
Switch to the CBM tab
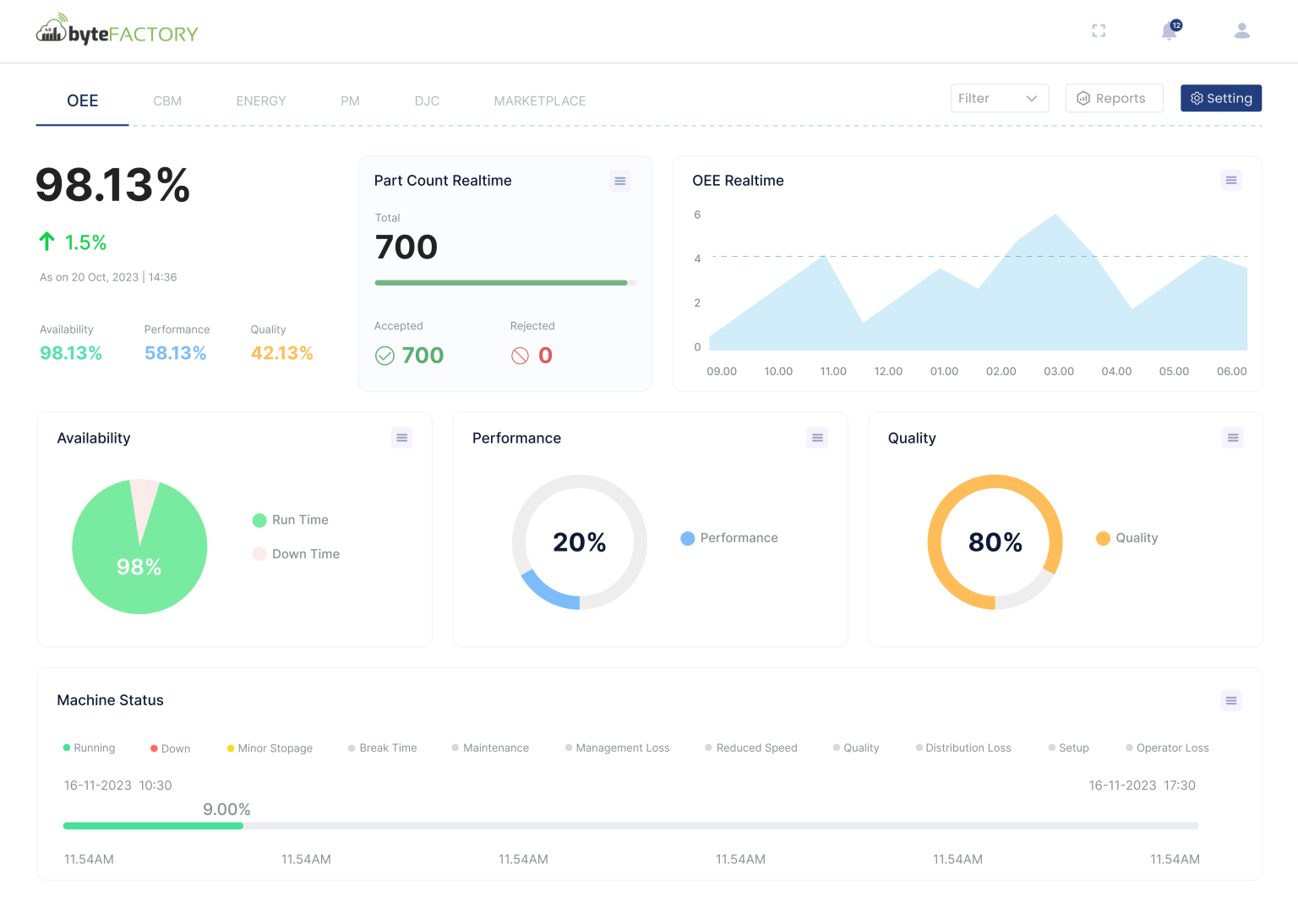(x=167, y=101)
